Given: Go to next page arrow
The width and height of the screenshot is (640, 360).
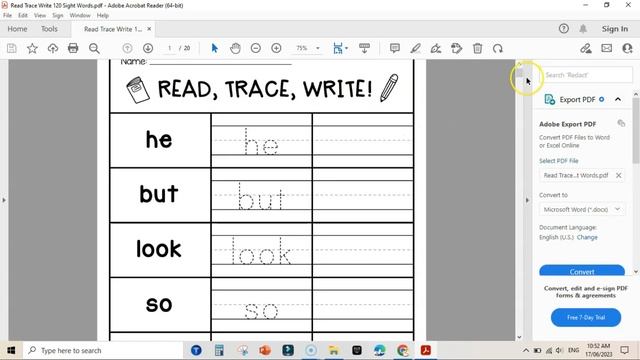Looking at the screenshot, I should coord(148,48).
